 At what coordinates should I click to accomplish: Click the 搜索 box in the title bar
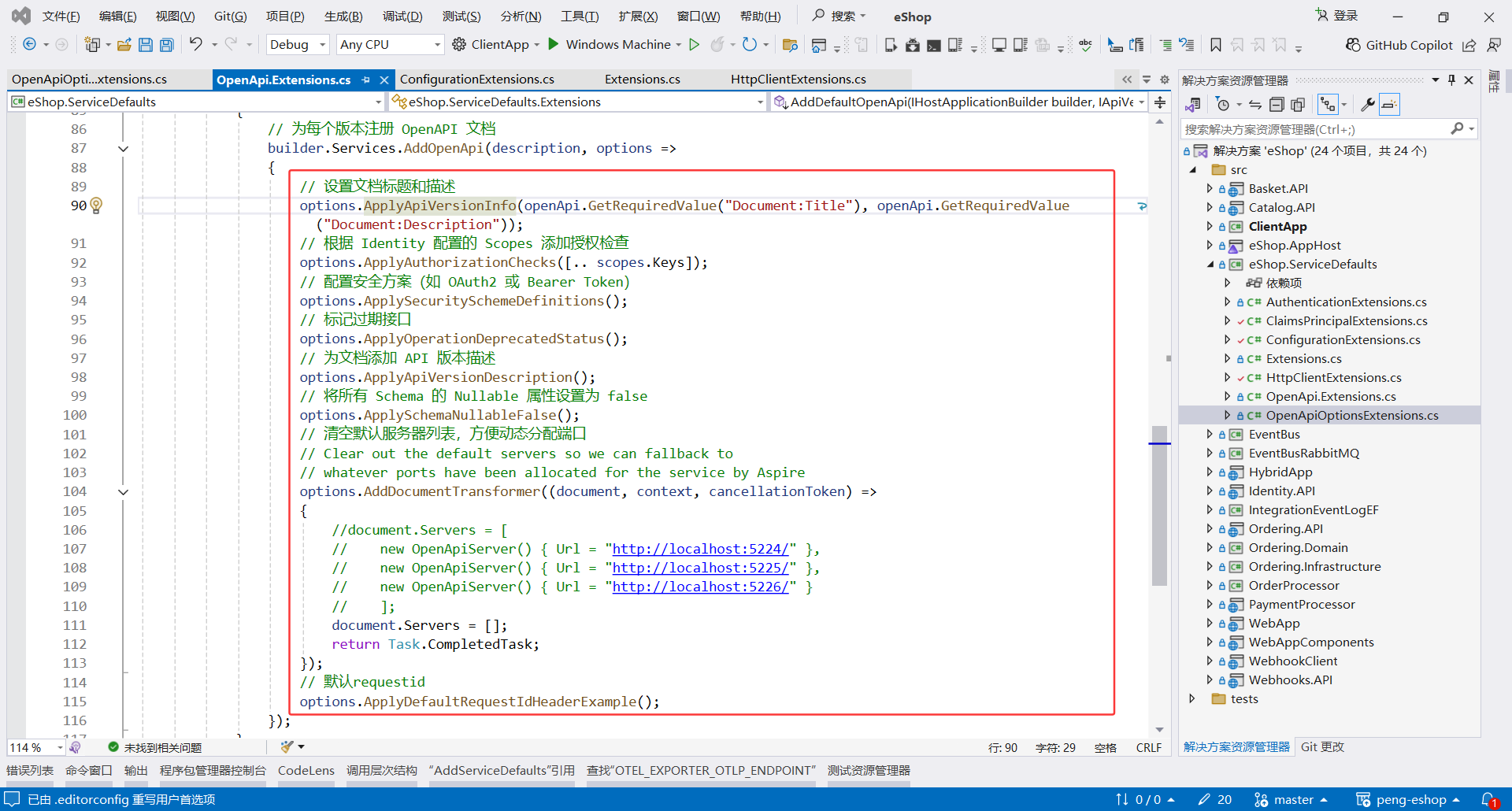839,16
